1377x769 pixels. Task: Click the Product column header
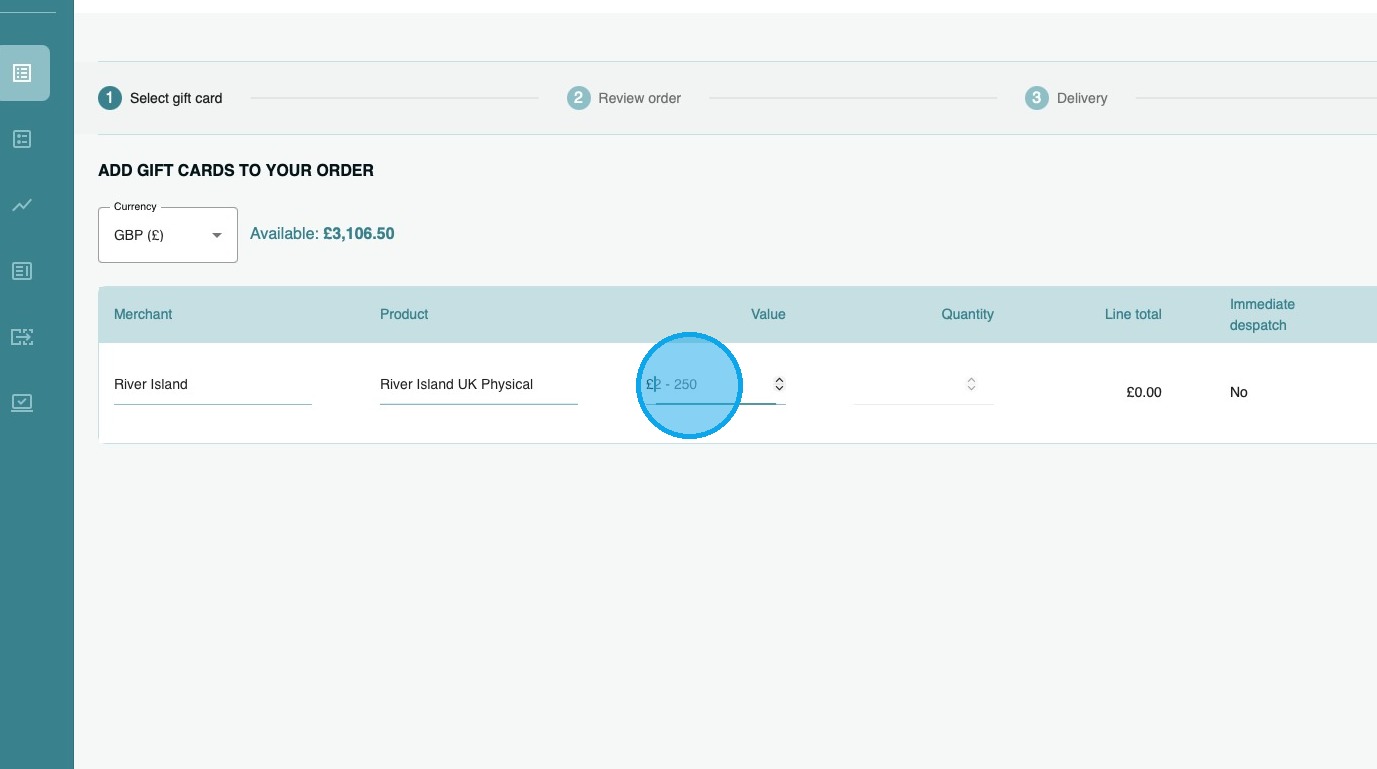(x=404, y=314)
